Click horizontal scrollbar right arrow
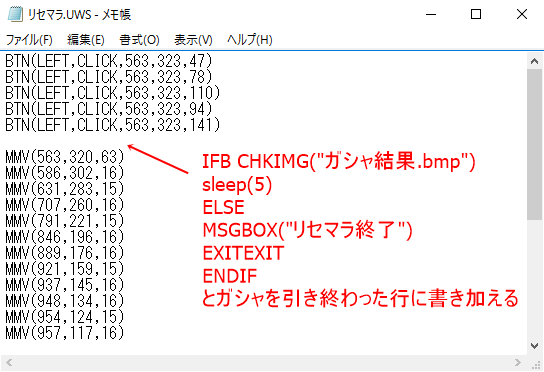Screen dimensions: 544x372 tap(518, 363)
